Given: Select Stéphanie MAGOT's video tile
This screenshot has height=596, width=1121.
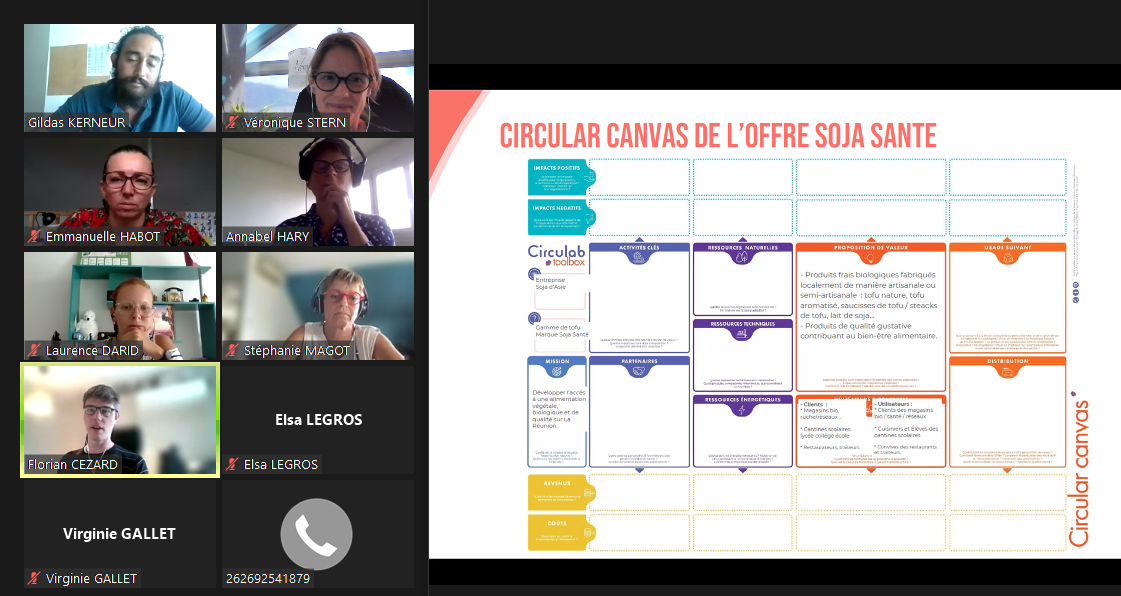Looking at the screenshot, I should tap(317, 306).
